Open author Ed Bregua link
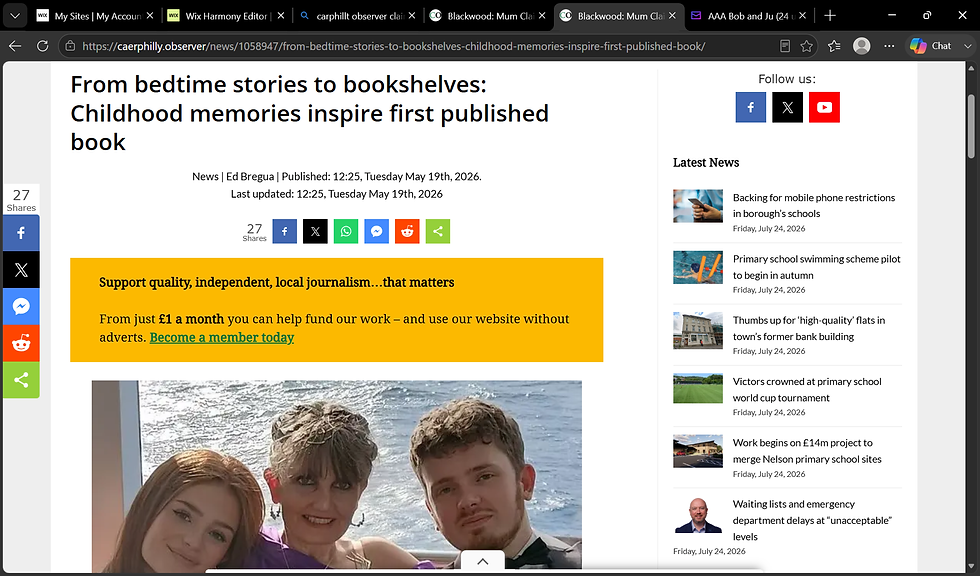Screen dimensions: 980x576 (250, 176)
